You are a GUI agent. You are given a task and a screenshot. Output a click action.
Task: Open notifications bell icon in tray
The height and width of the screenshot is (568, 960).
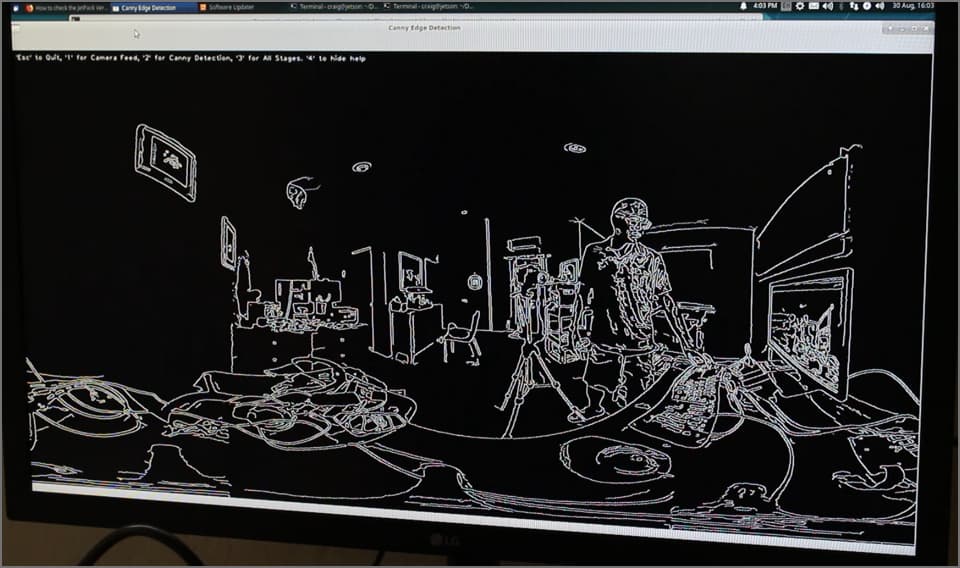[x=743, y=6]
